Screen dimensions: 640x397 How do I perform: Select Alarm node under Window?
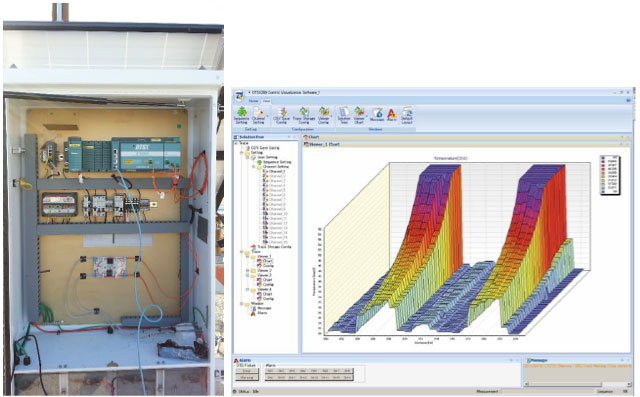259,313
